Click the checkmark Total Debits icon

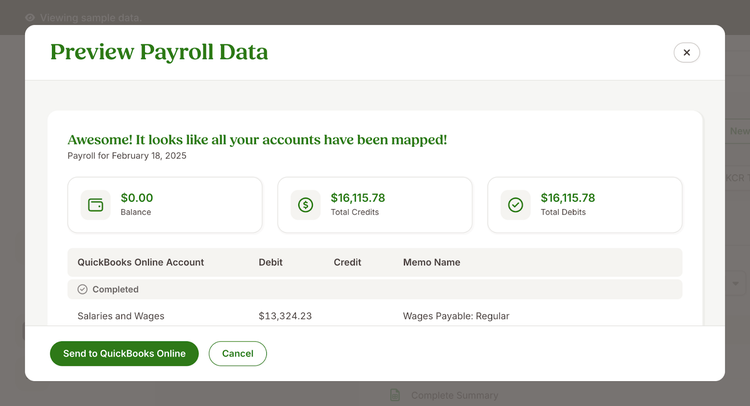coord(516,205)
